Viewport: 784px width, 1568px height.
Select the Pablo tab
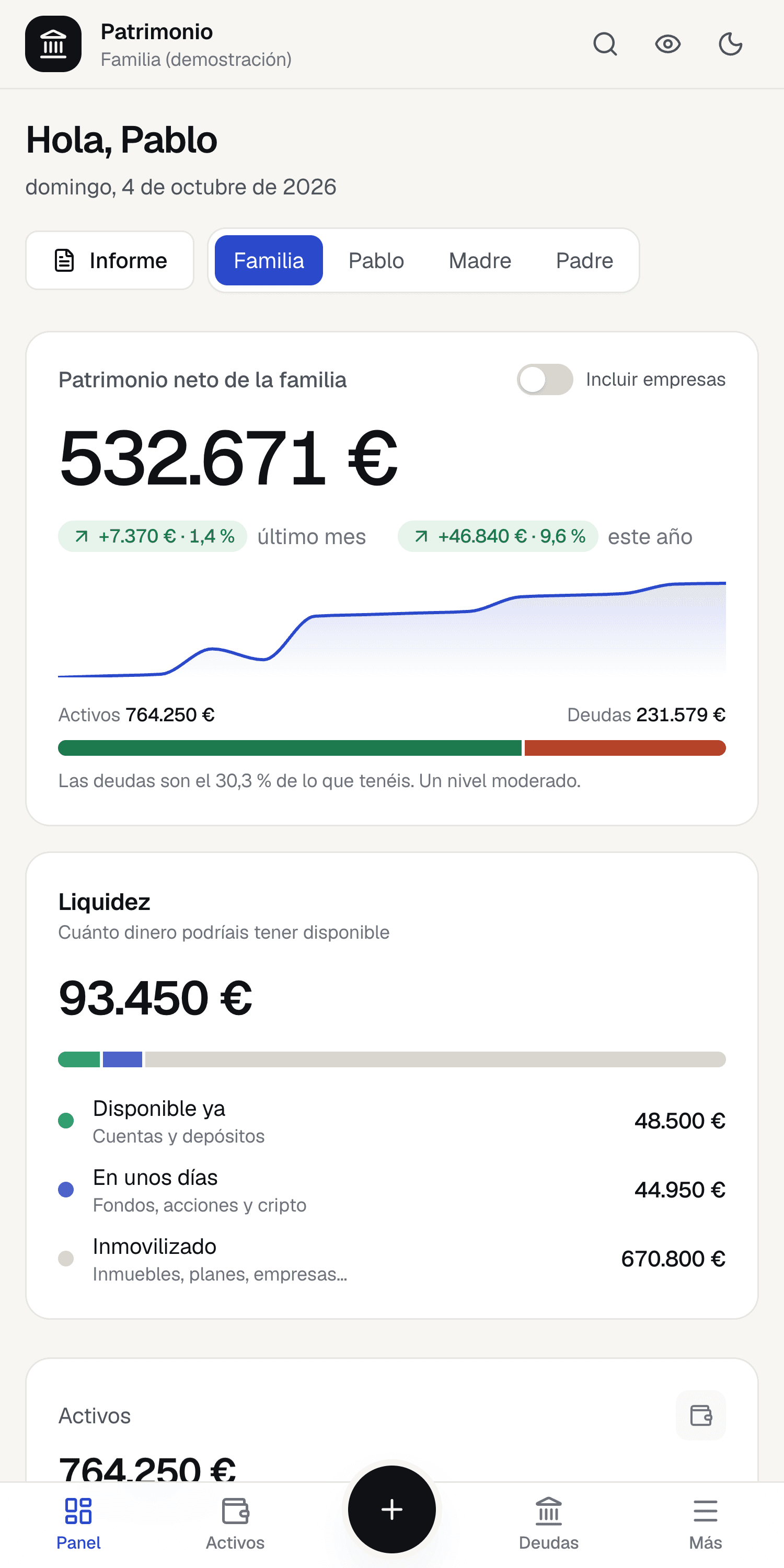click(376, 260)
